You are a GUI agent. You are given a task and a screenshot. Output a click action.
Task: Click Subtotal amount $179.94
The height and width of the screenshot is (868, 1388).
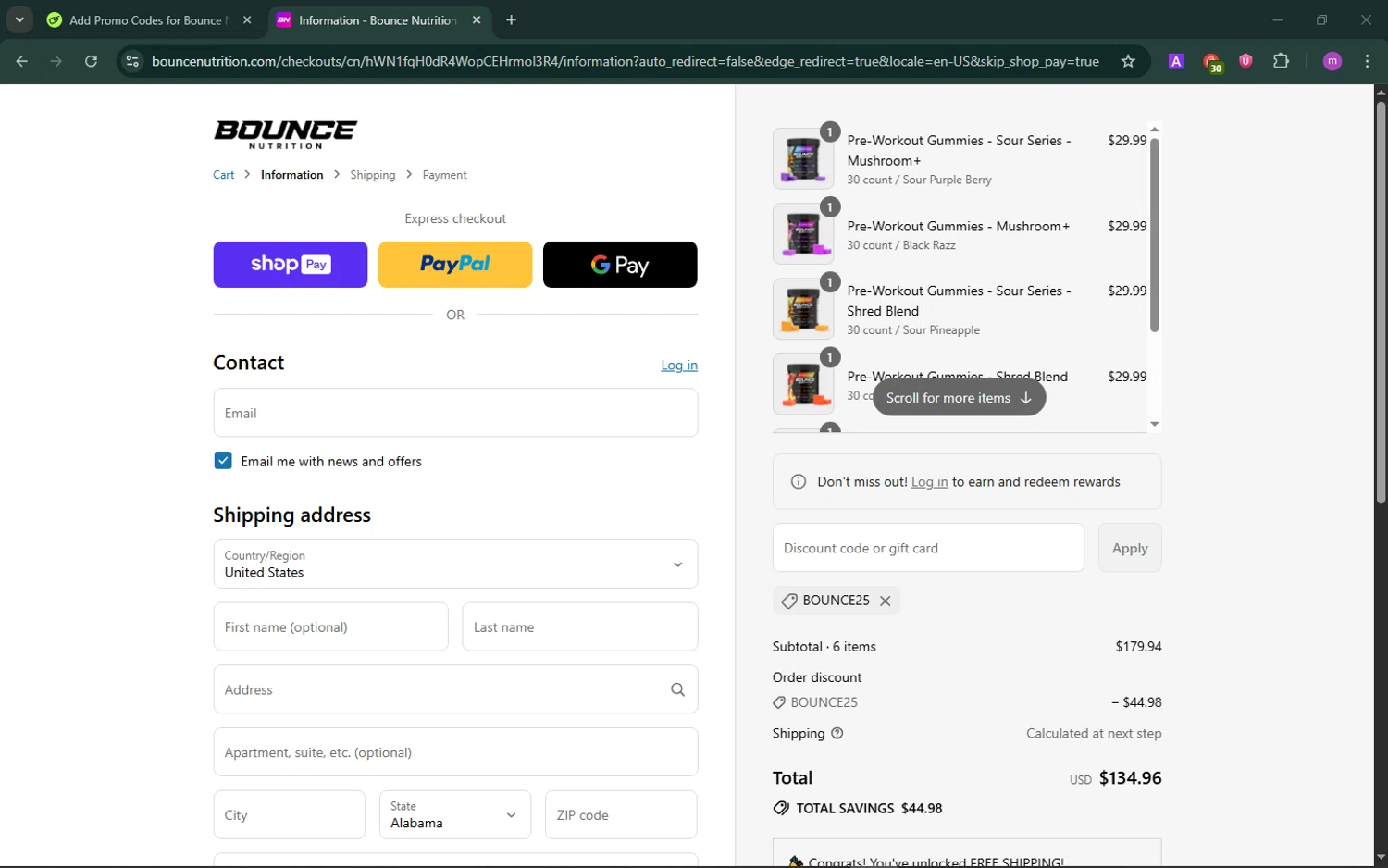[x=1138, y=647]
